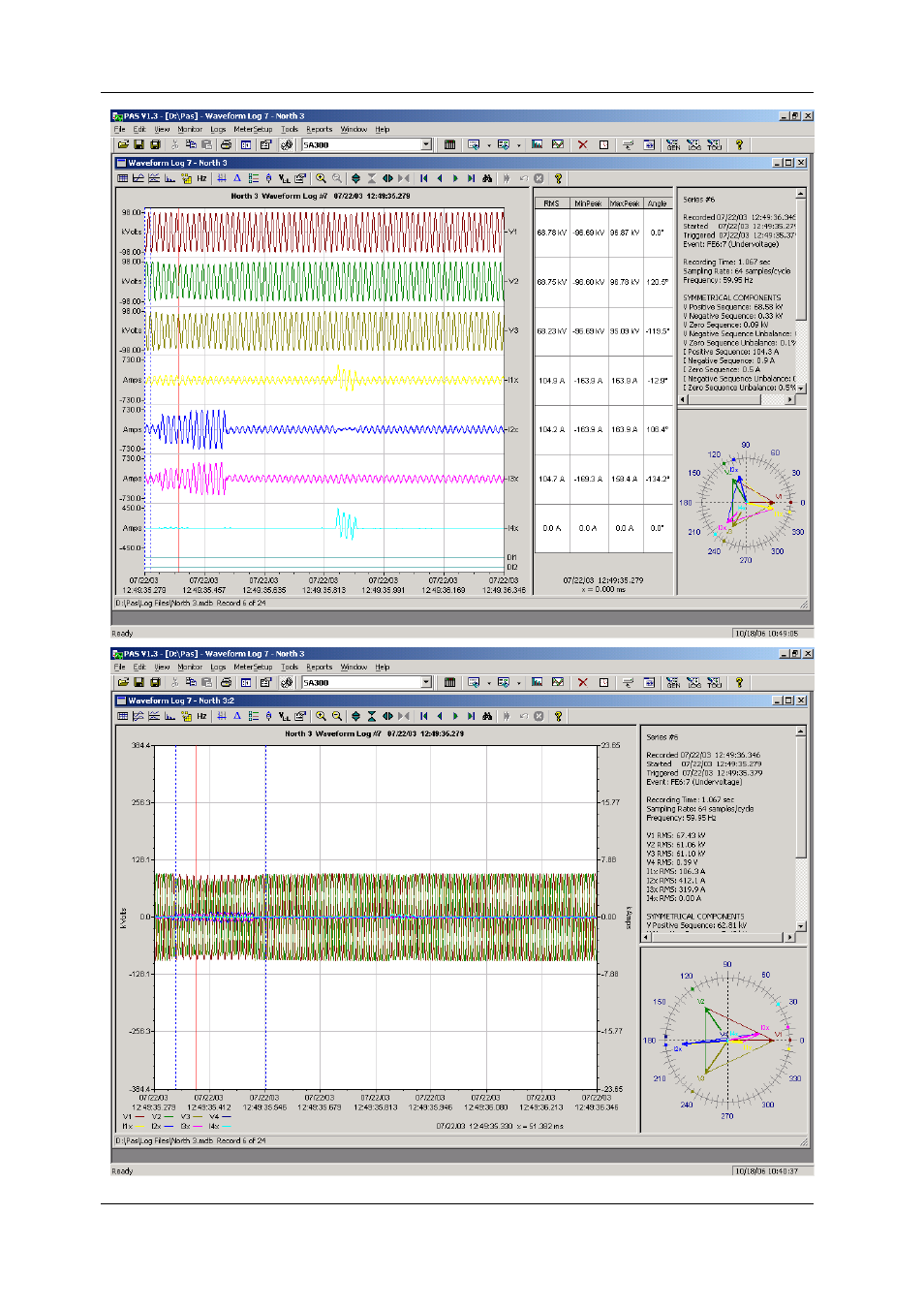Click I4x legend swatch under North 3:2 graph
Viewport: 924px width, 1308px height.
pos(227,1126)
